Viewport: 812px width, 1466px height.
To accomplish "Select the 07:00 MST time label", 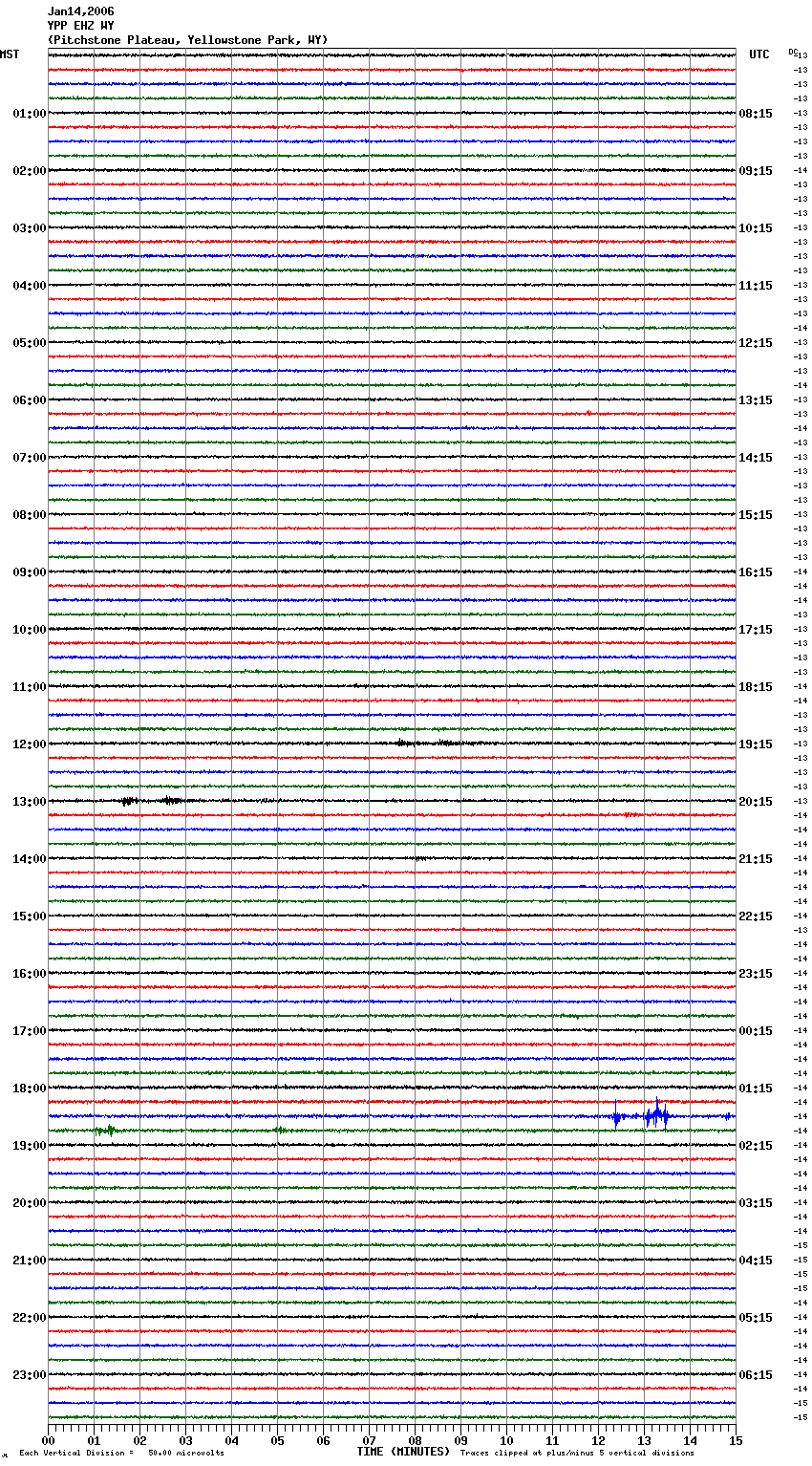I will pos(30,458).
